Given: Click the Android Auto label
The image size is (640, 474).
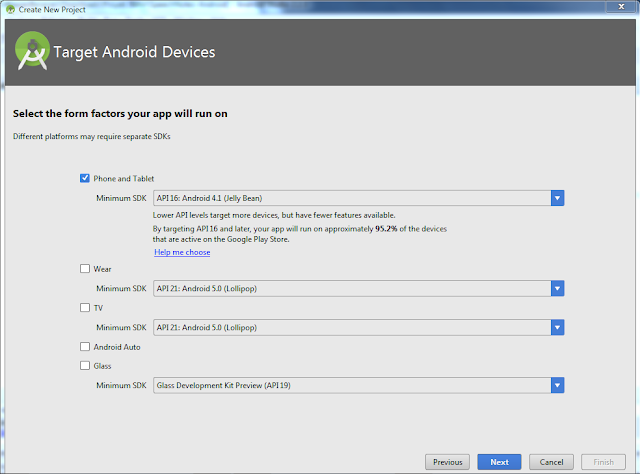Looking at the screenshot, I should tap(117, 347).
